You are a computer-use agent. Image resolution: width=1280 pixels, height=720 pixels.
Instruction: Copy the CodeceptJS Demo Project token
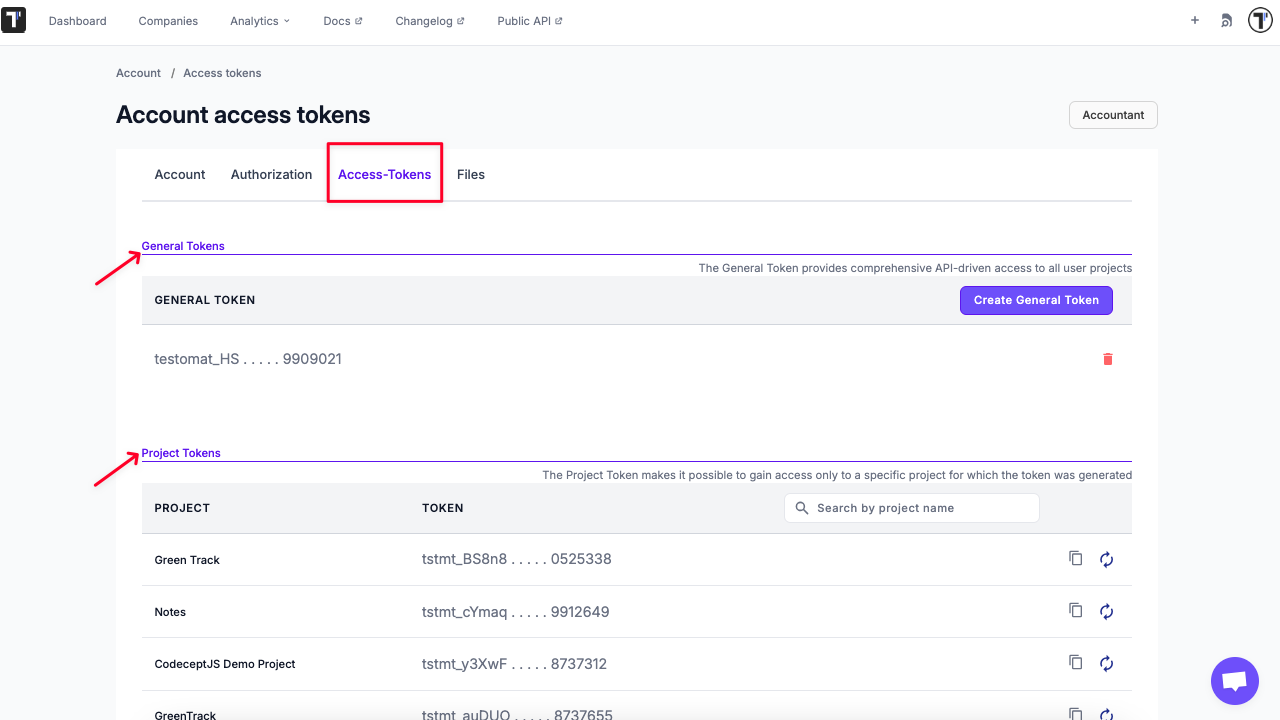(x=1075, y=663)
